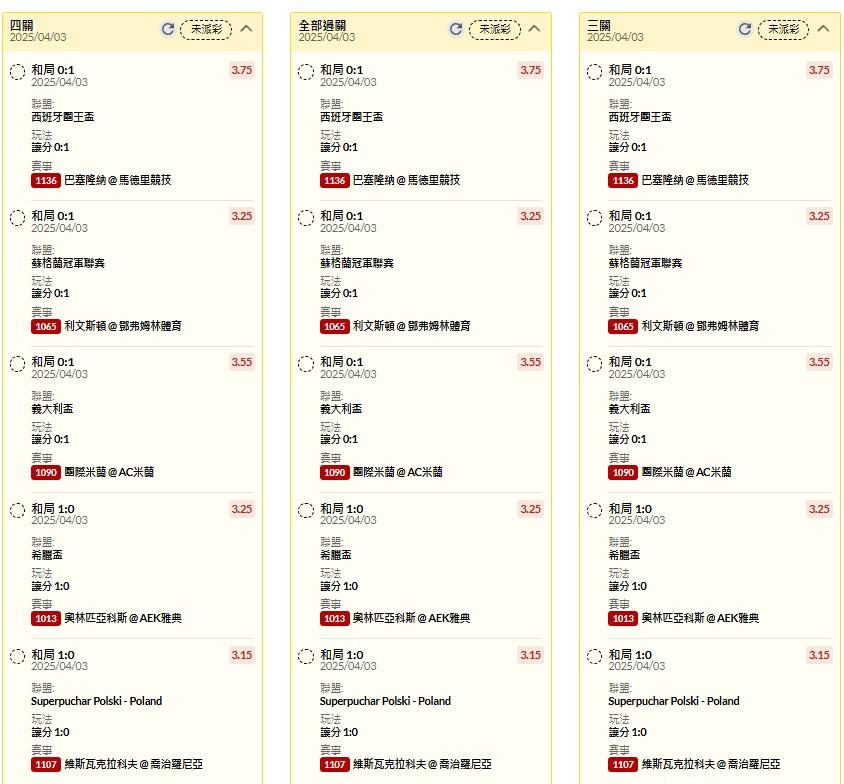Click the 未派彩 status badge on 三關

pos(783,29)
